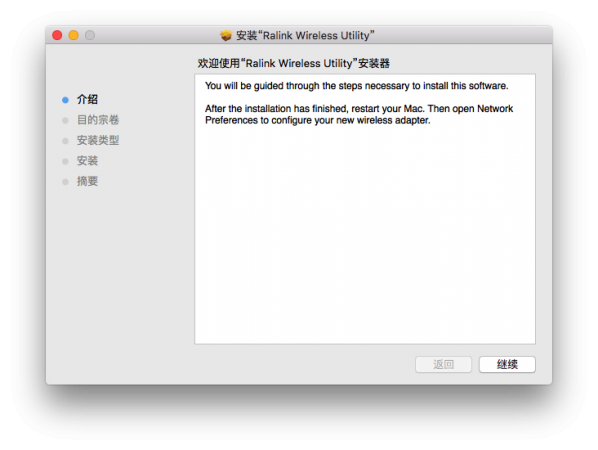Click the grey bullet beside 目的宗卷

pyautogui.click(x=65, y=121)
